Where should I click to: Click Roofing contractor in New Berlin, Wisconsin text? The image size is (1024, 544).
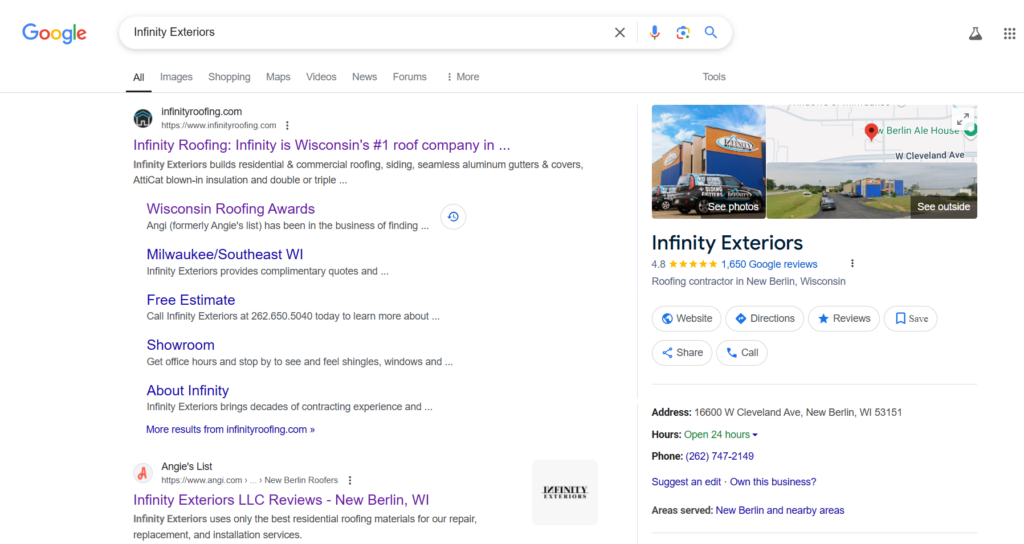click(748, 281)
